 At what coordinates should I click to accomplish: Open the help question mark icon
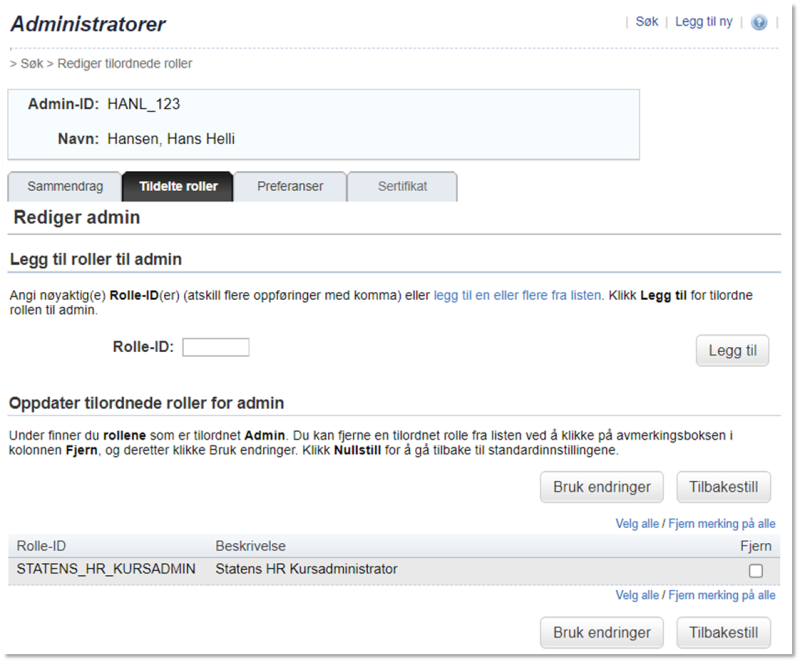[759, 22]
